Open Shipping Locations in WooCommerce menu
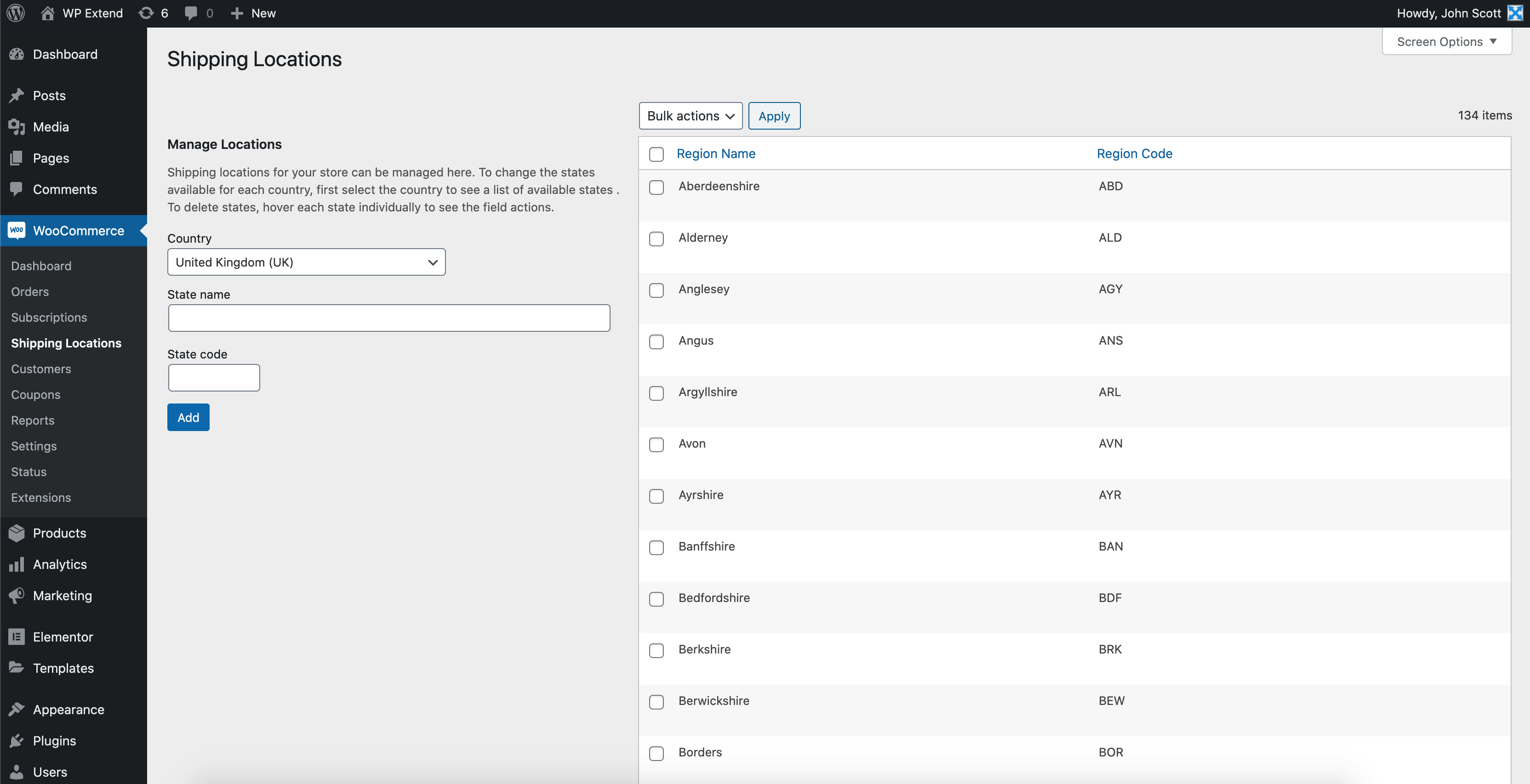This screenshot has width=1530, height=784. click(66, 343)
